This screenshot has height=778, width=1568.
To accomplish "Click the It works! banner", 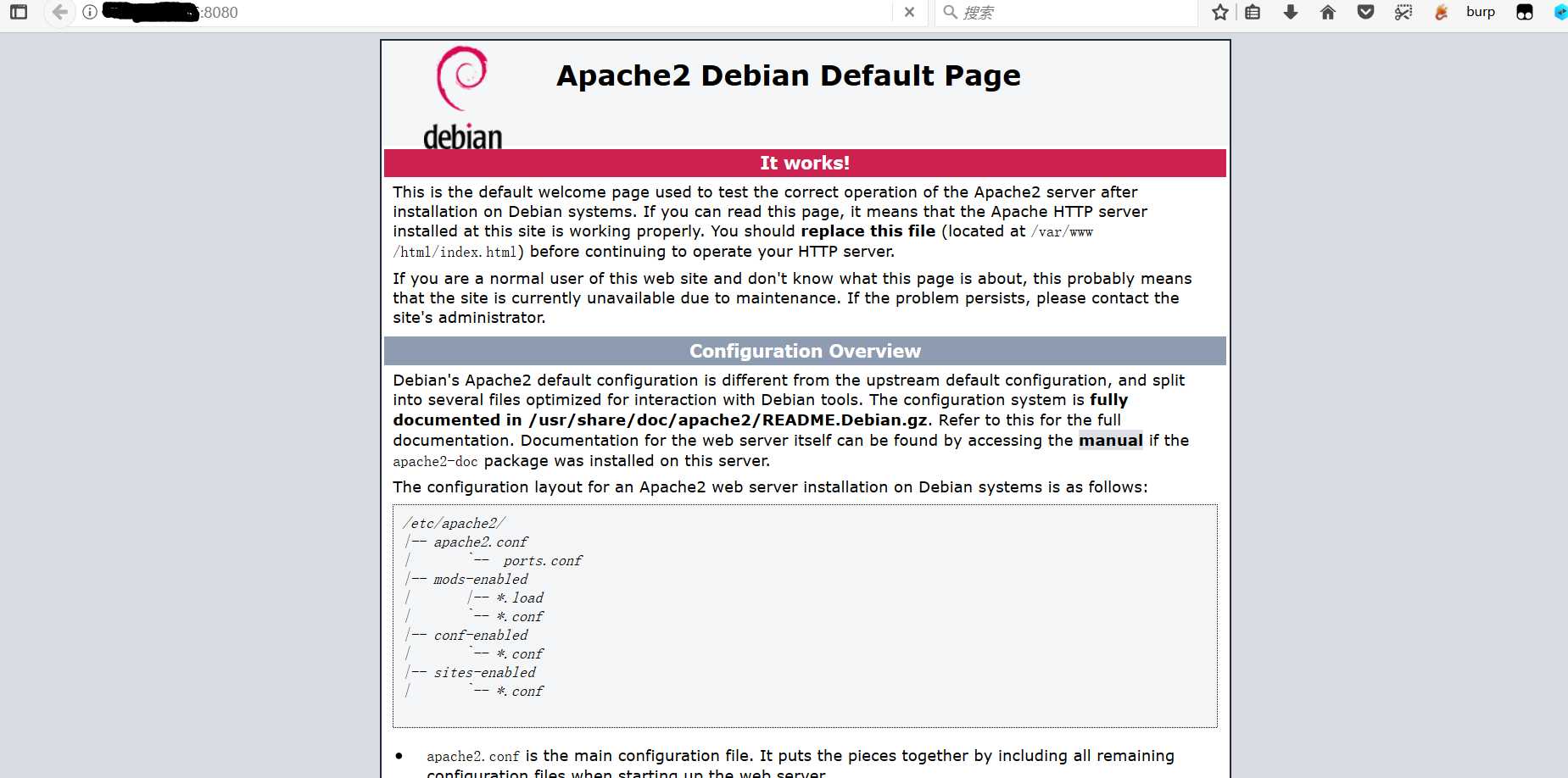I will coord(805,163).
